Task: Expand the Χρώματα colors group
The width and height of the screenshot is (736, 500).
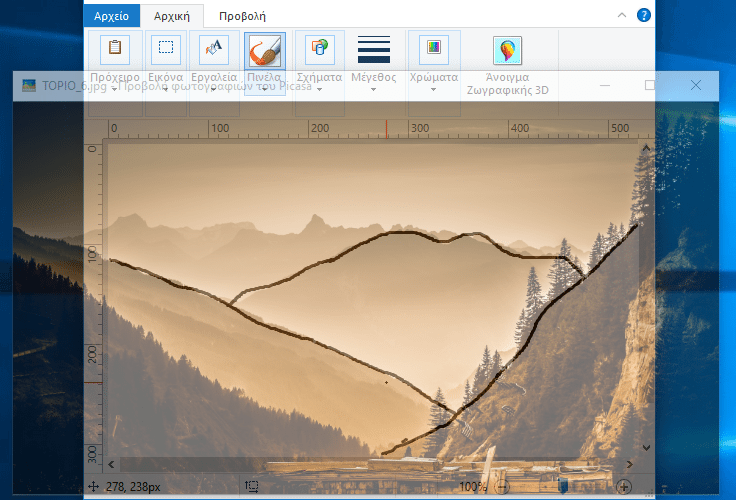Action: pyautogui.click(x=434, y=73)
